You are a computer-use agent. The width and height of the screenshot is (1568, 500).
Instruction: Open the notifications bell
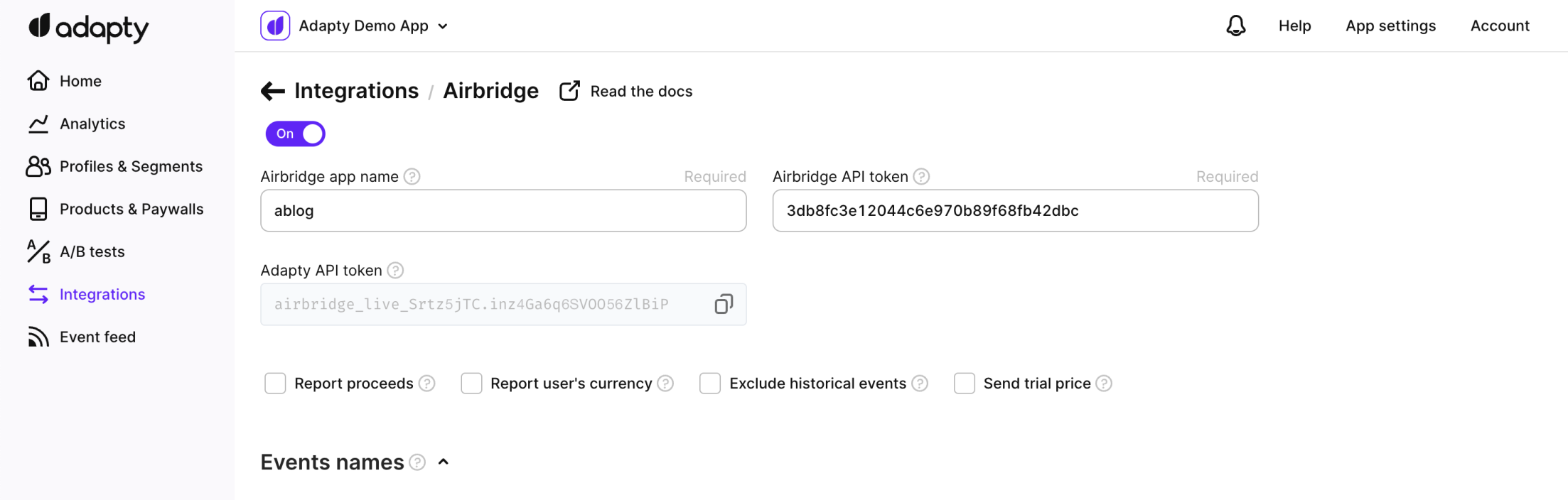tap(1236, 26)
